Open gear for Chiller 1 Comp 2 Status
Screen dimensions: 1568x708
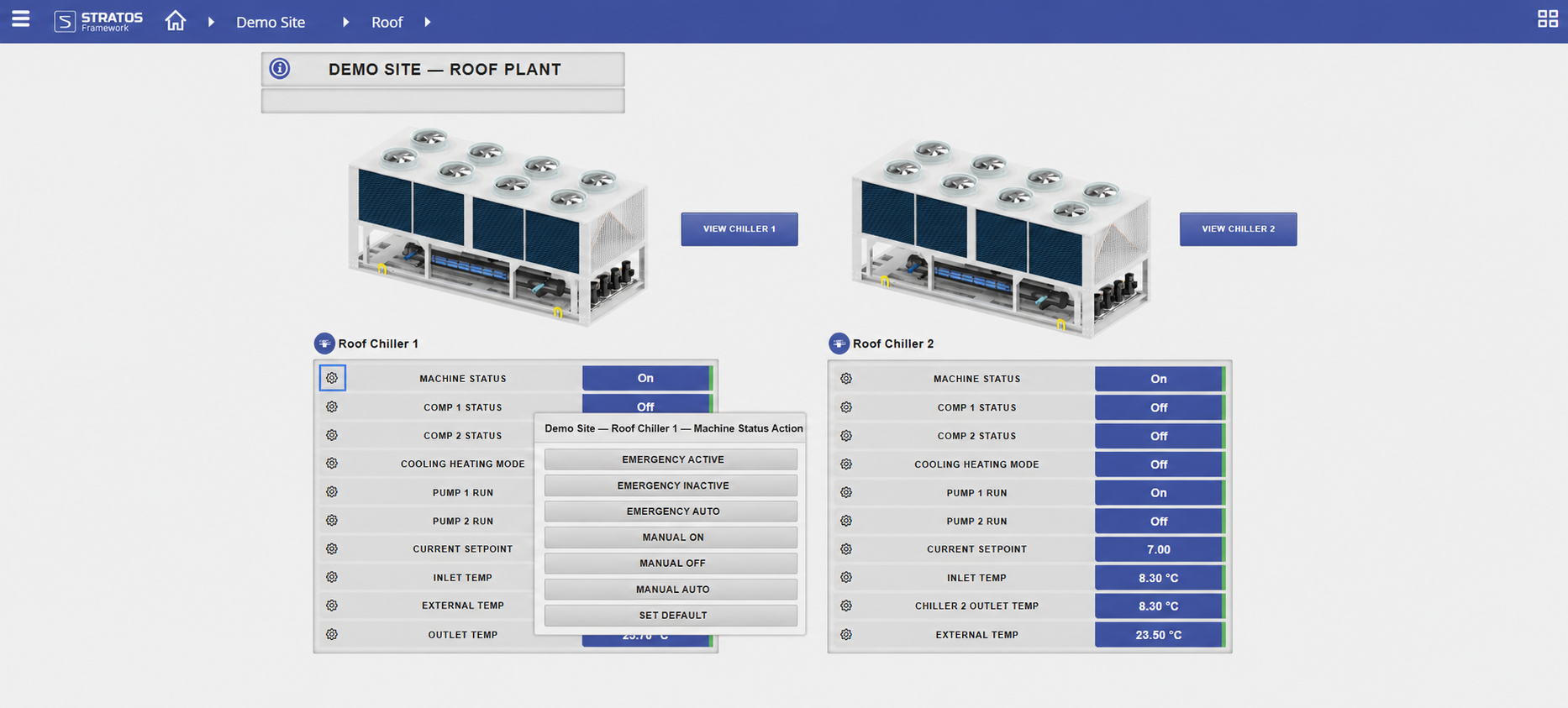click(332, 435)
